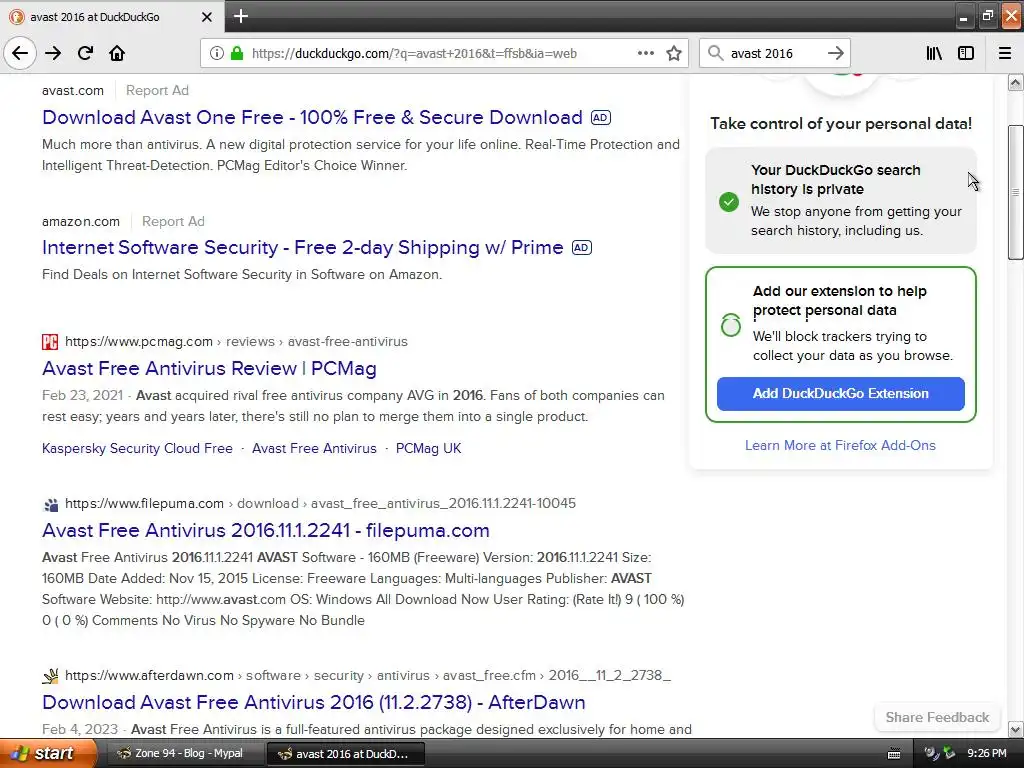The height and width of the screenshot is (768, 1024).
Task: Open the Avast Free Antivirus sublink
Action: (x=314, y=449)
